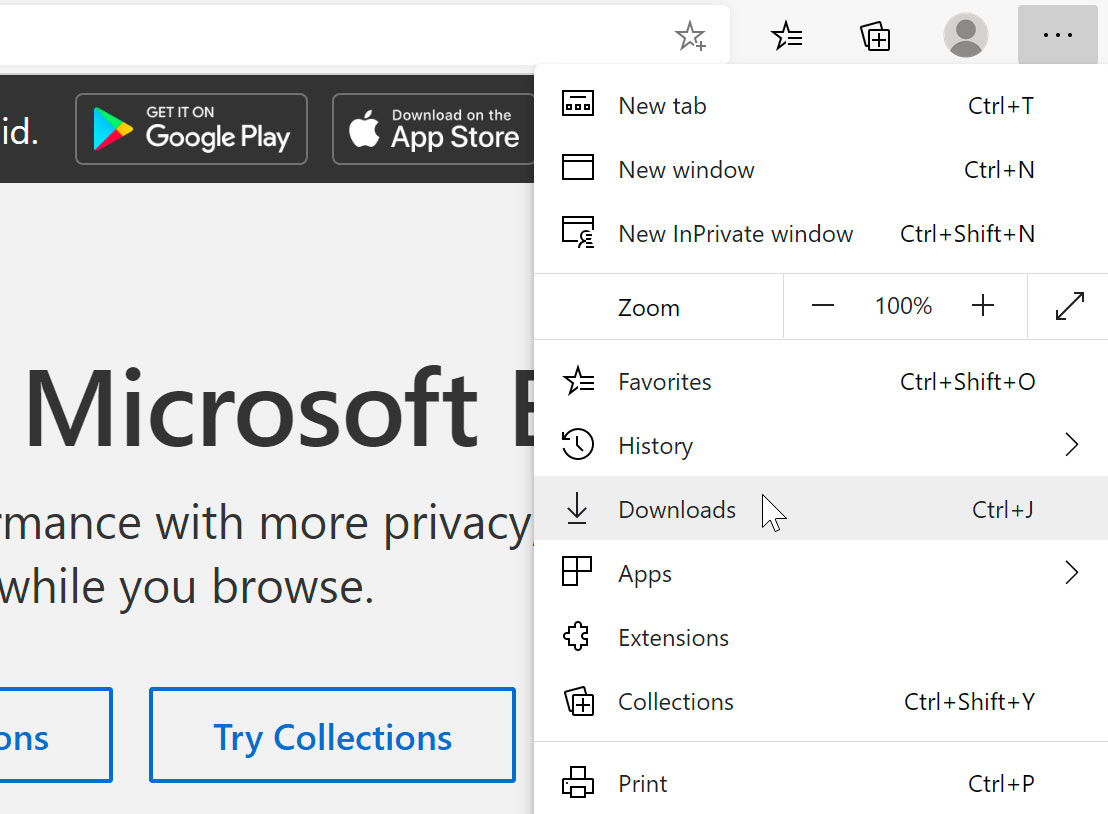Click the New tab menu entry
Image resolution: width=1108 pixels, height=814 pixels.
pos(662,105)
